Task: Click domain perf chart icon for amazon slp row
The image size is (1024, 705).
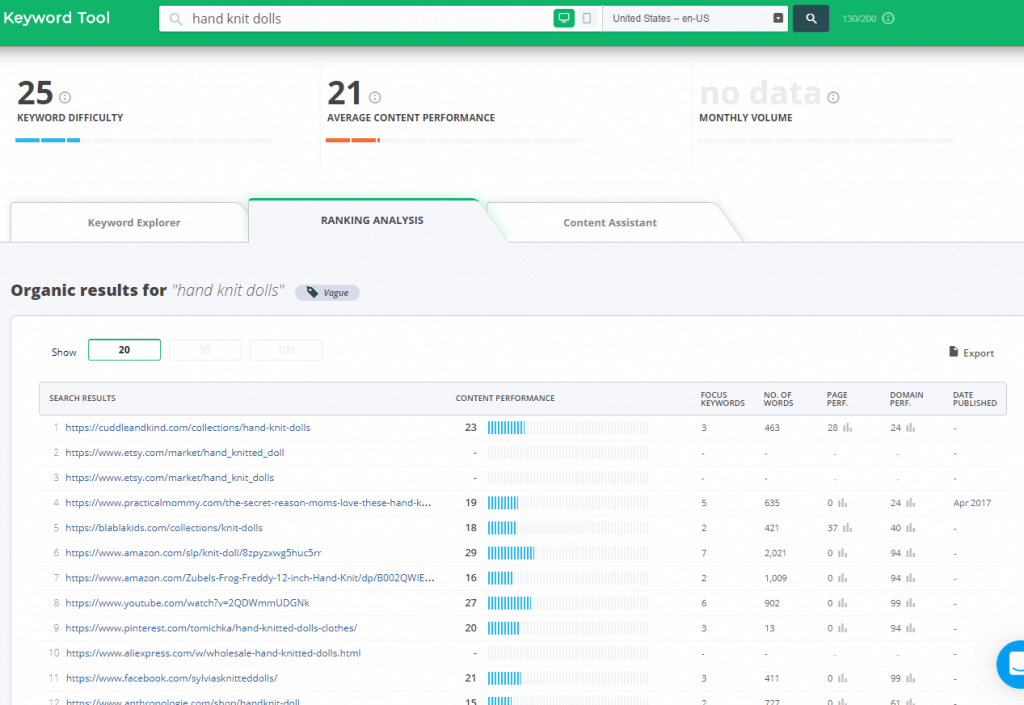Action: point(910,553)
